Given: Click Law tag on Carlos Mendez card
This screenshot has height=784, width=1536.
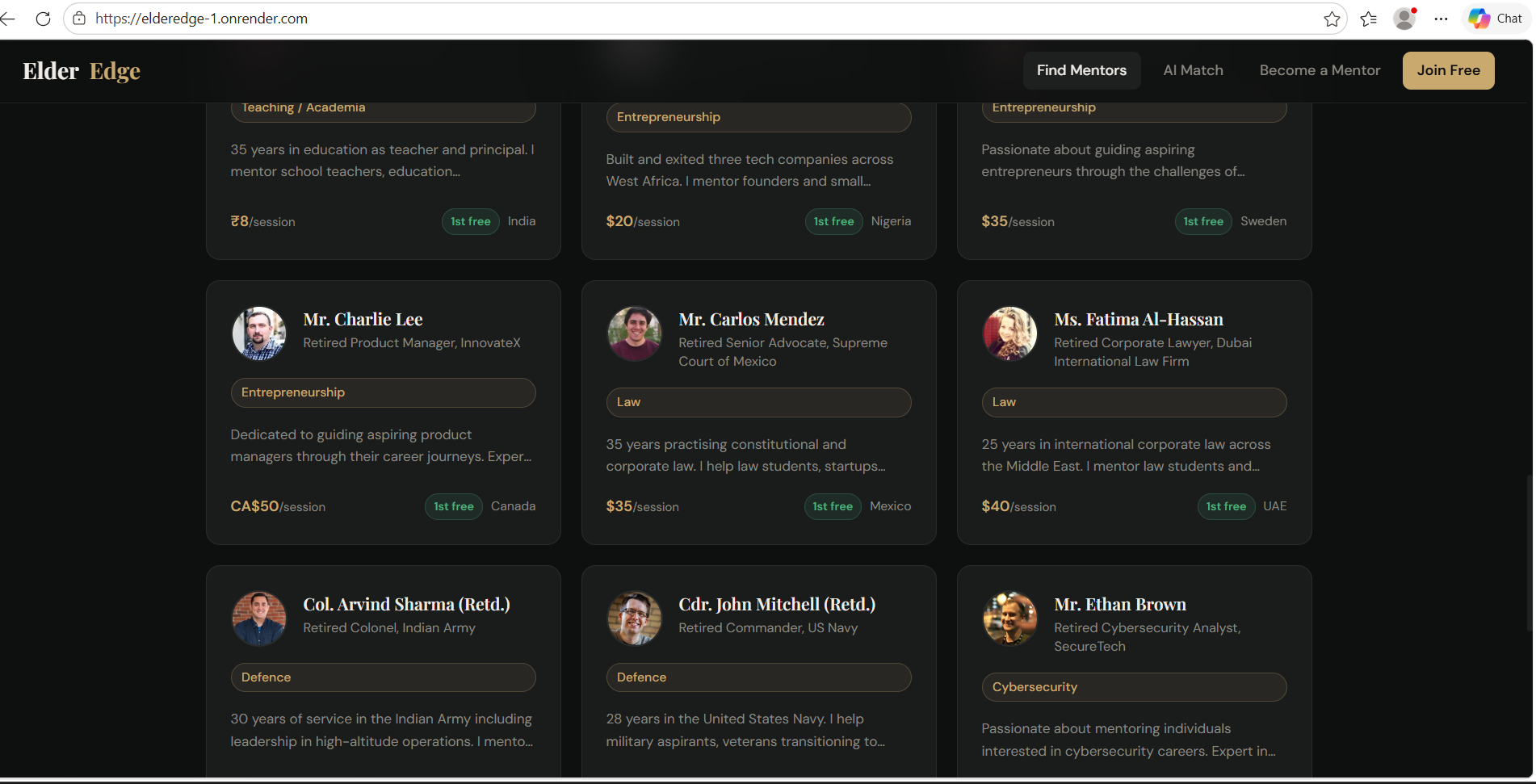Looking at the screenshot, I should 759,402.
